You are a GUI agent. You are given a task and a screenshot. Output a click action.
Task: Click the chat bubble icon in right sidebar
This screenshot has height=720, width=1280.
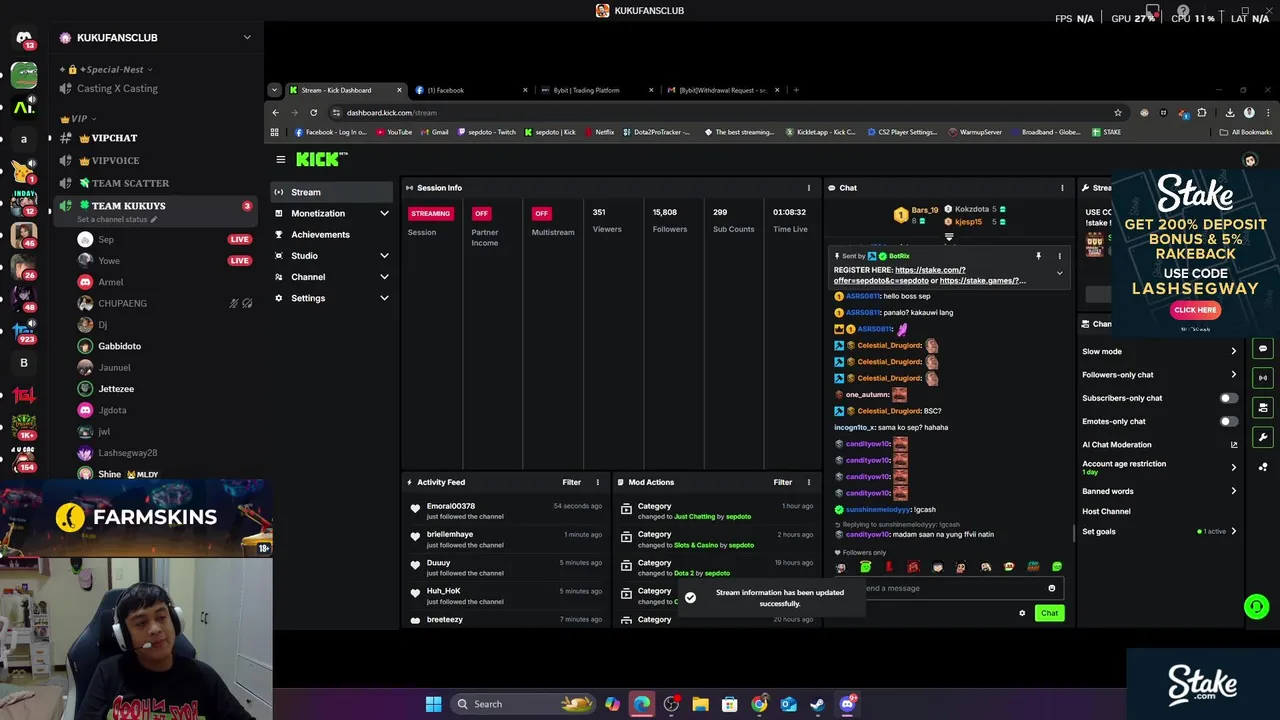coord(1263,349)
